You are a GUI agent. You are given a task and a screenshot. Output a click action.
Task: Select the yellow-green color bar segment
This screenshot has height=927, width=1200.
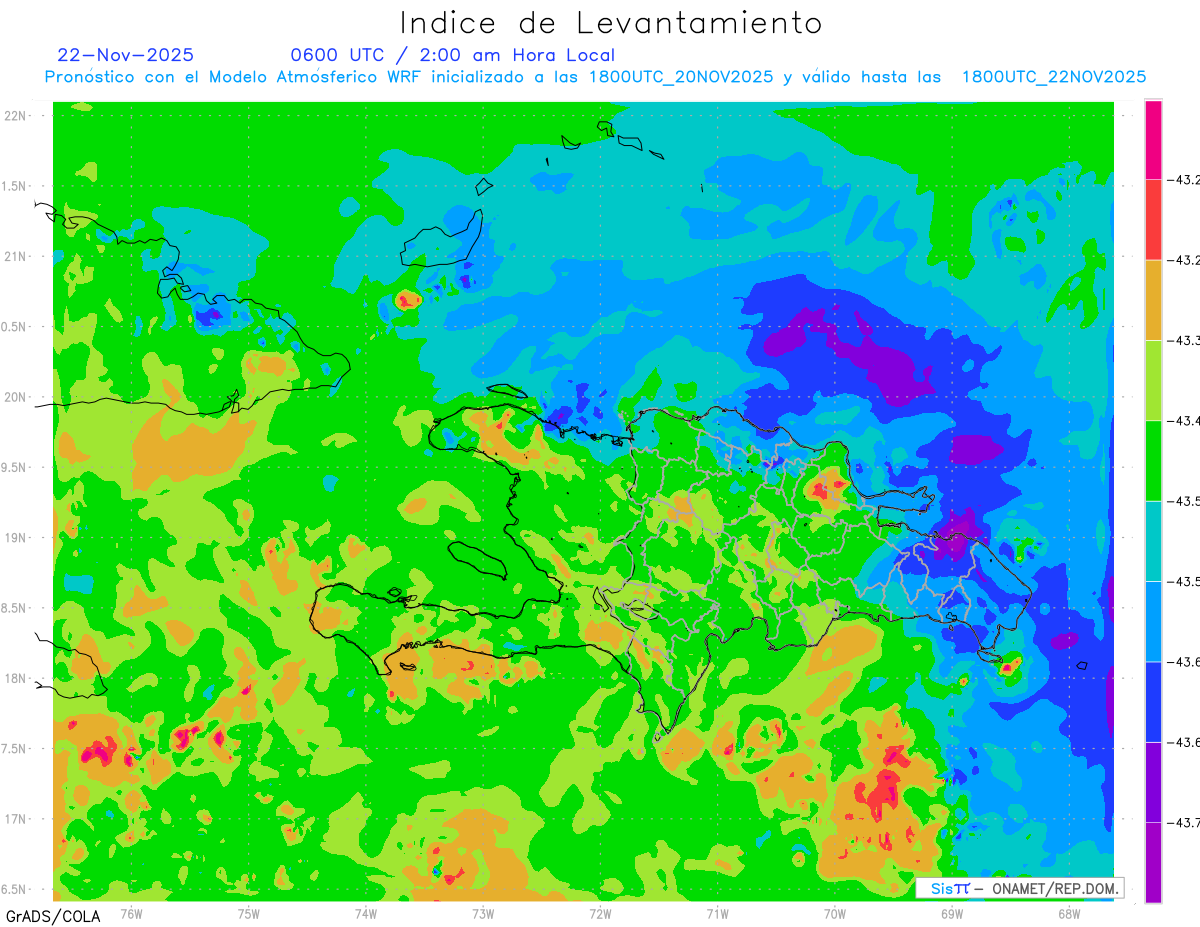tap(1153, 381)
